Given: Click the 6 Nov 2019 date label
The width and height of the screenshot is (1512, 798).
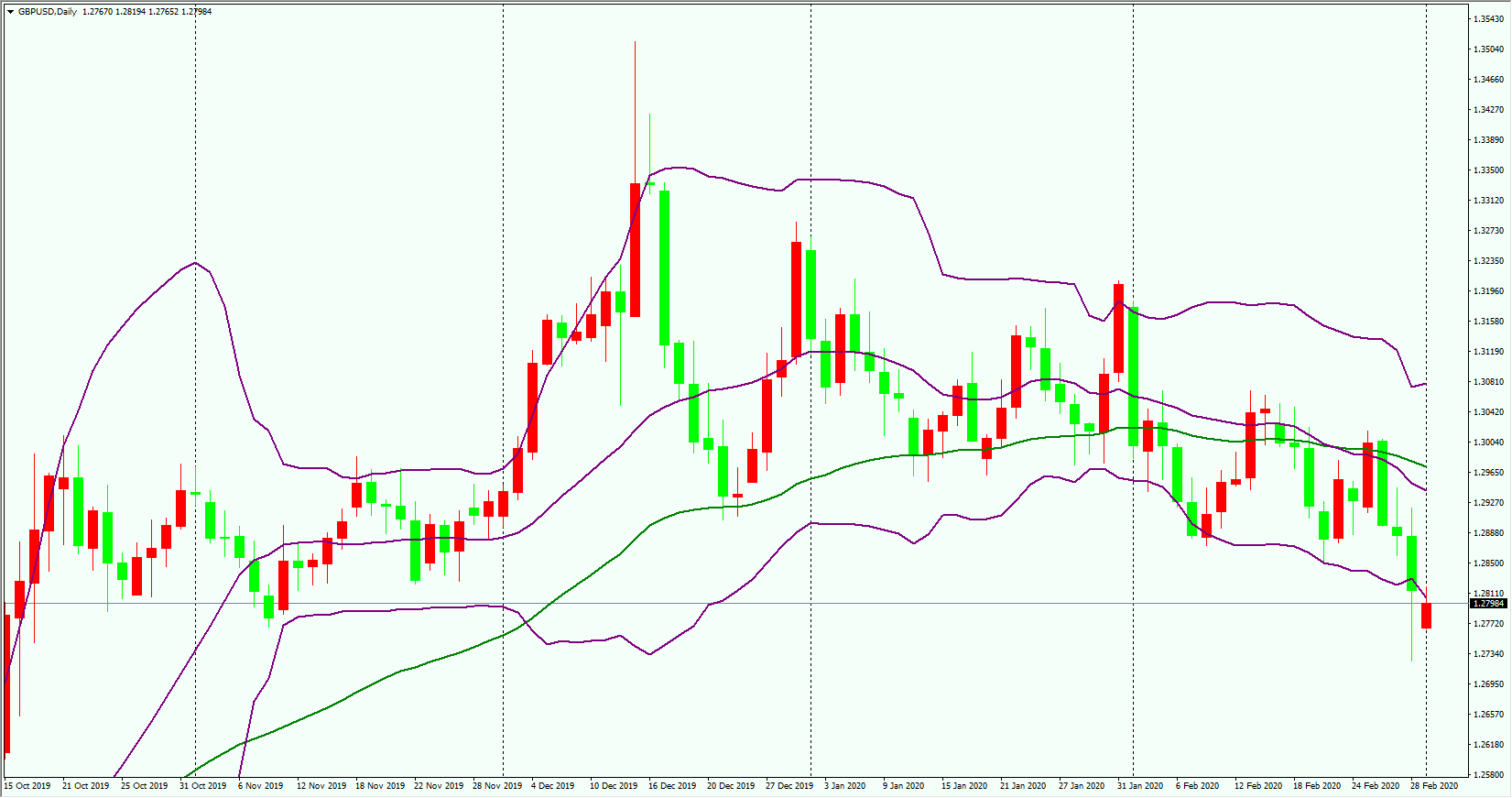Looking at the screenshot, I should [x=261, y=786].
